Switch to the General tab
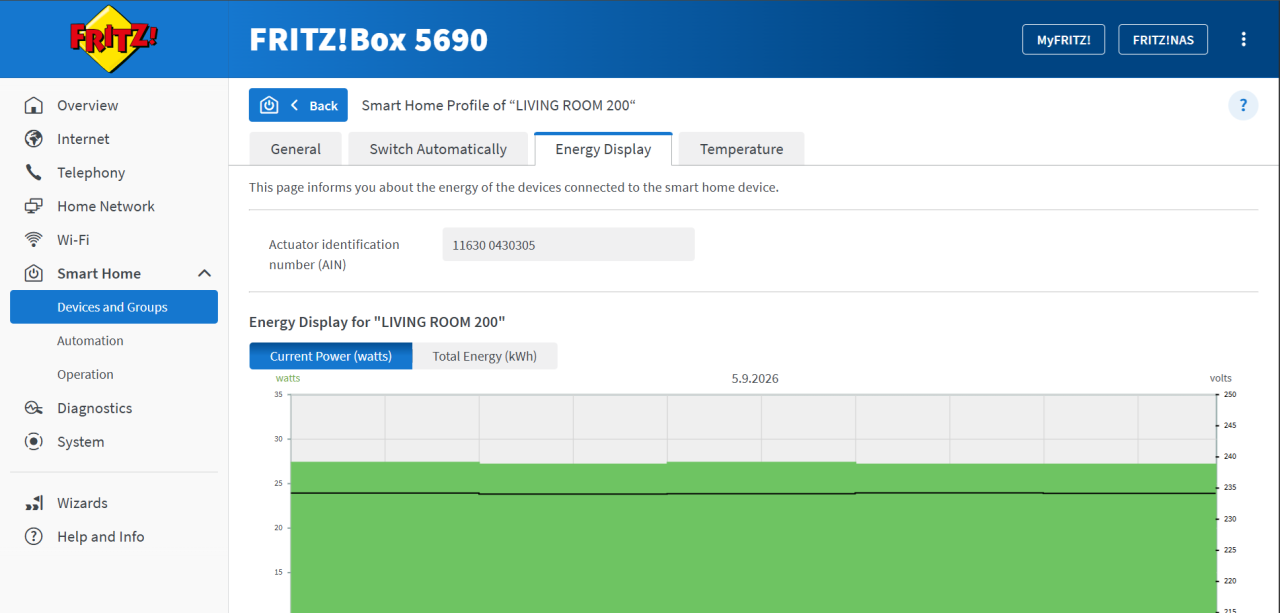Viewport: 1280px width, 613px height. [x=295, y=149]
